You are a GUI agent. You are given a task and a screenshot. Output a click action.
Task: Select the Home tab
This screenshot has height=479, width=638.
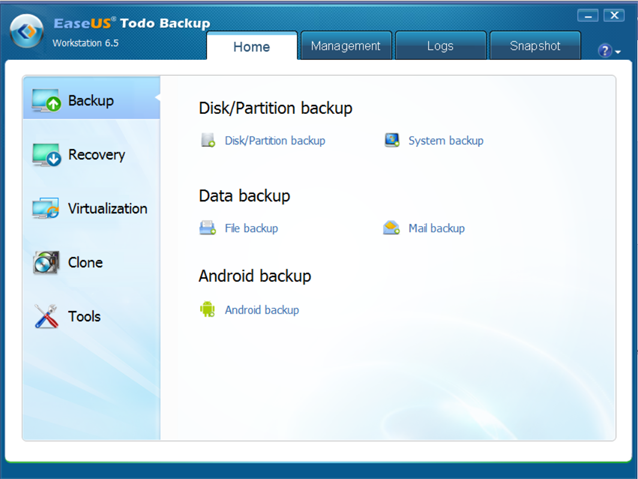click(x=251, y=46)
